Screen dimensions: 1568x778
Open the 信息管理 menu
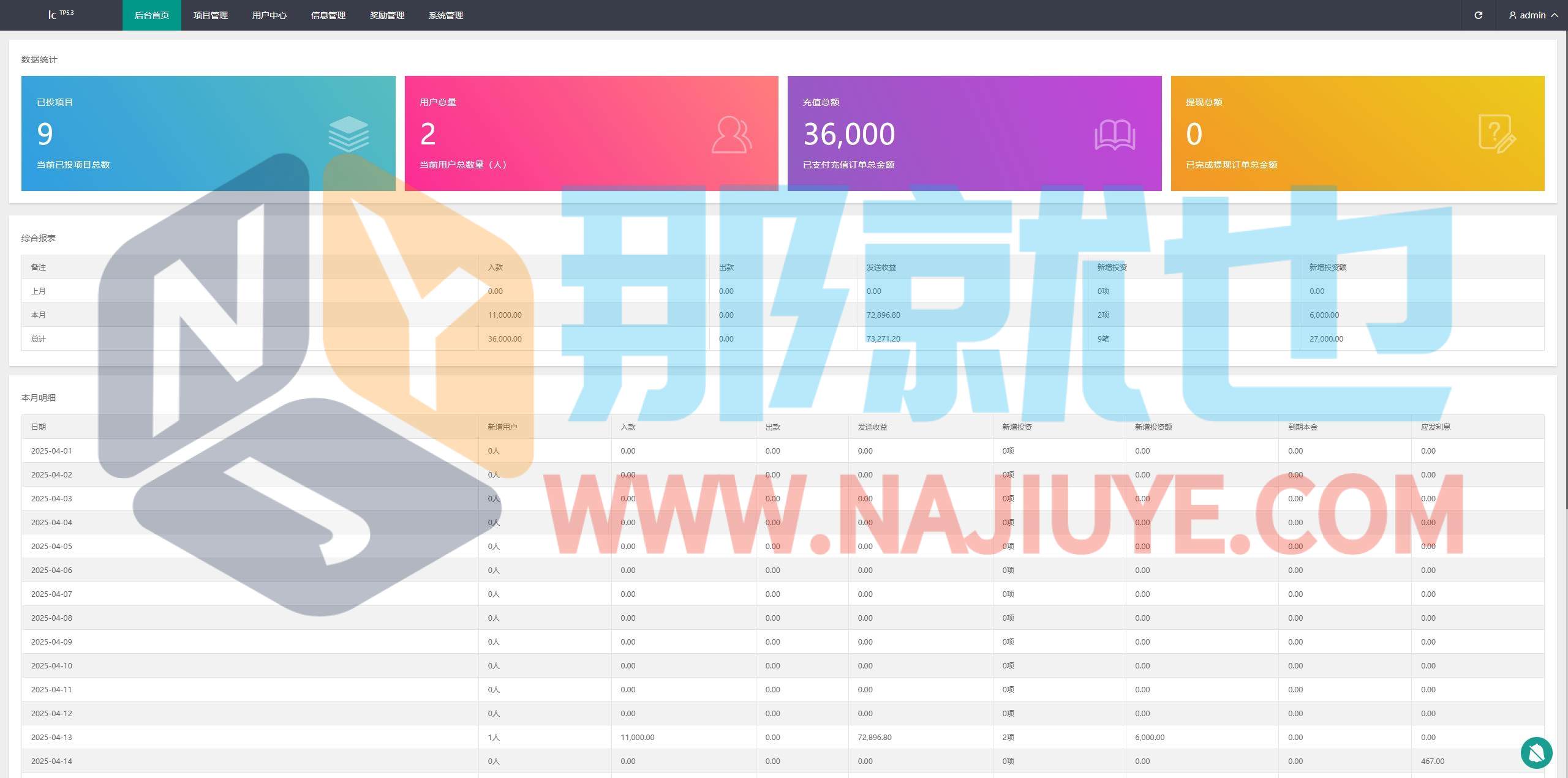[x=328, y=15]
